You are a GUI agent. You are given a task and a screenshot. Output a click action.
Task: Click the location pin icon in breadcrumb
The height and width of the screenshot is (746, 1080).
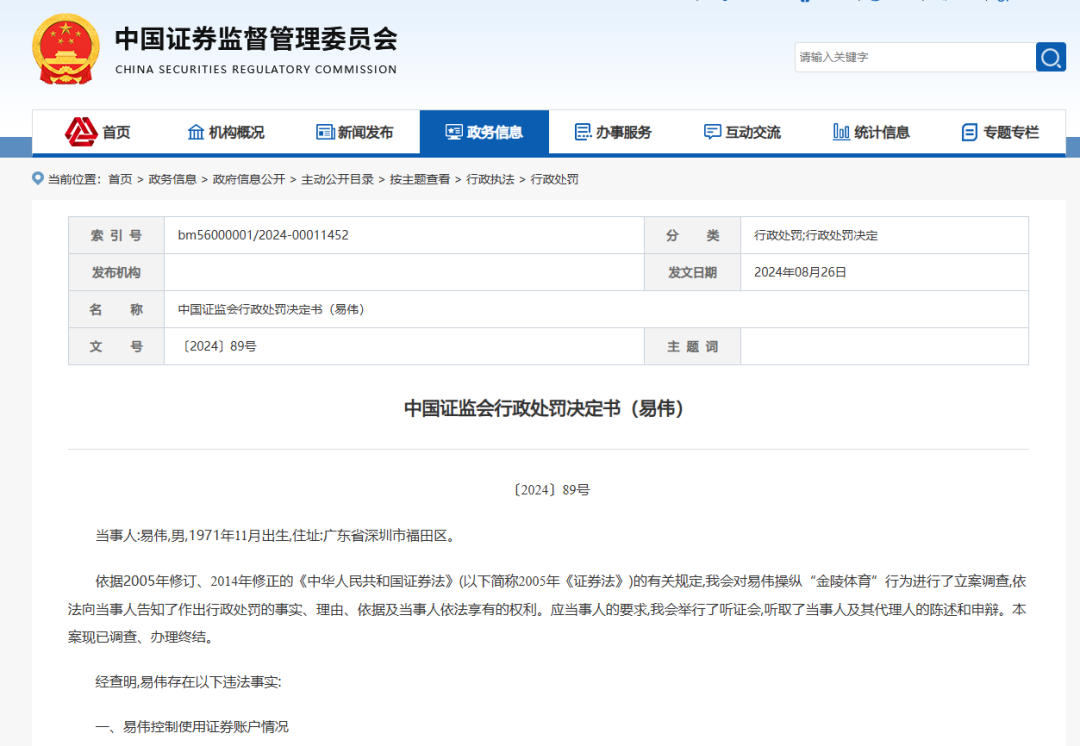[x=38, y=178]
